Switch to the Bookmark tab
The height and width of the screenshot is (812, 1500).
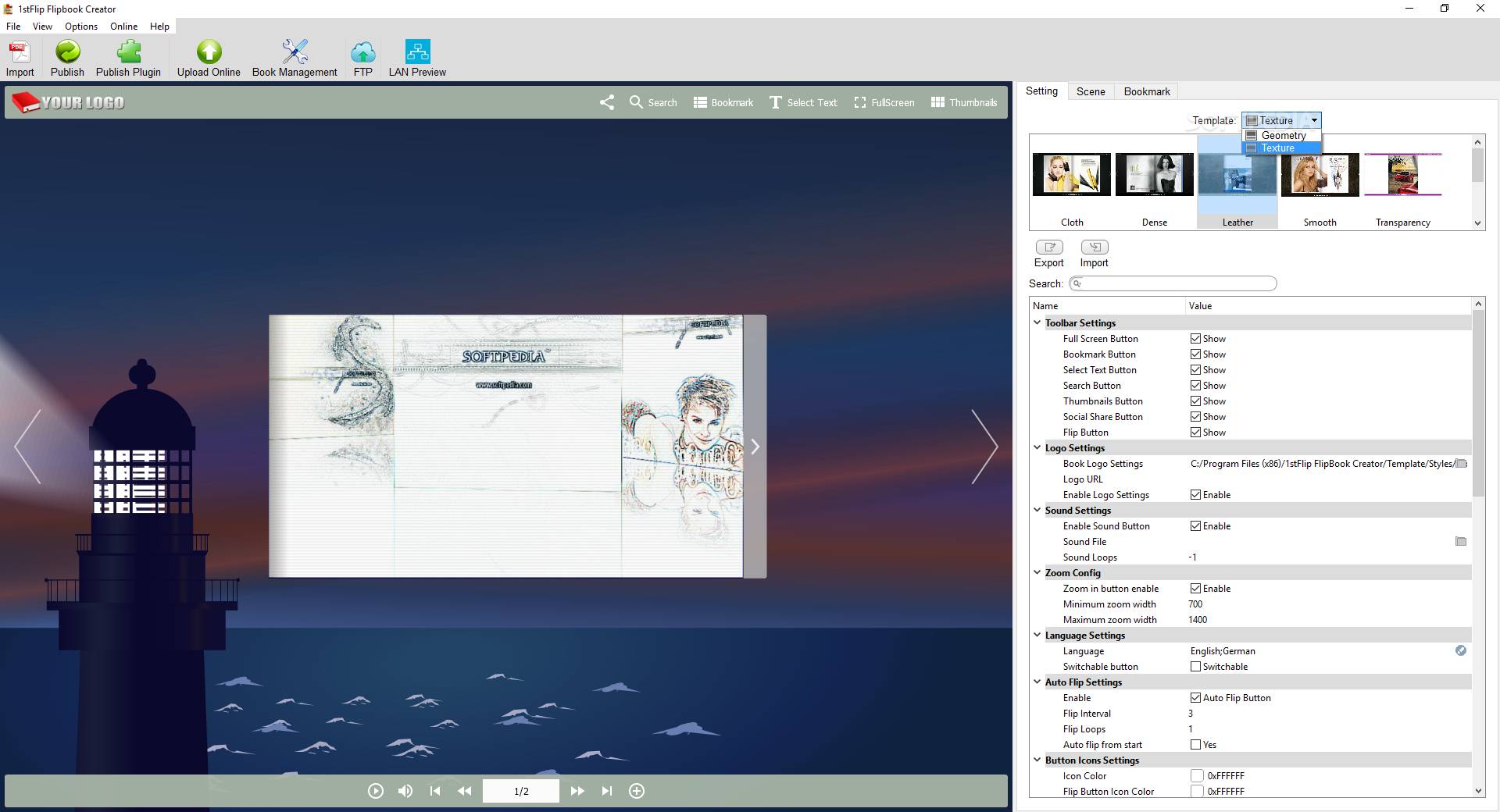(x=1147, y=91)
